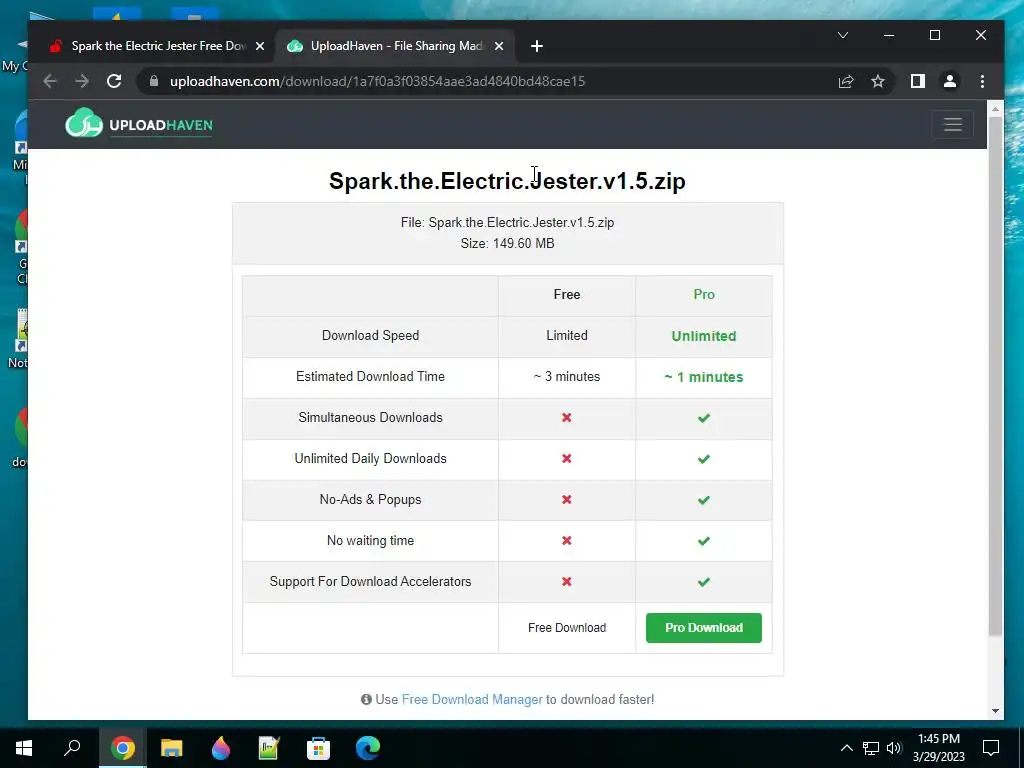Click the scroll down arrow
The image size is (1024, 768).
(x=995, y=711)
